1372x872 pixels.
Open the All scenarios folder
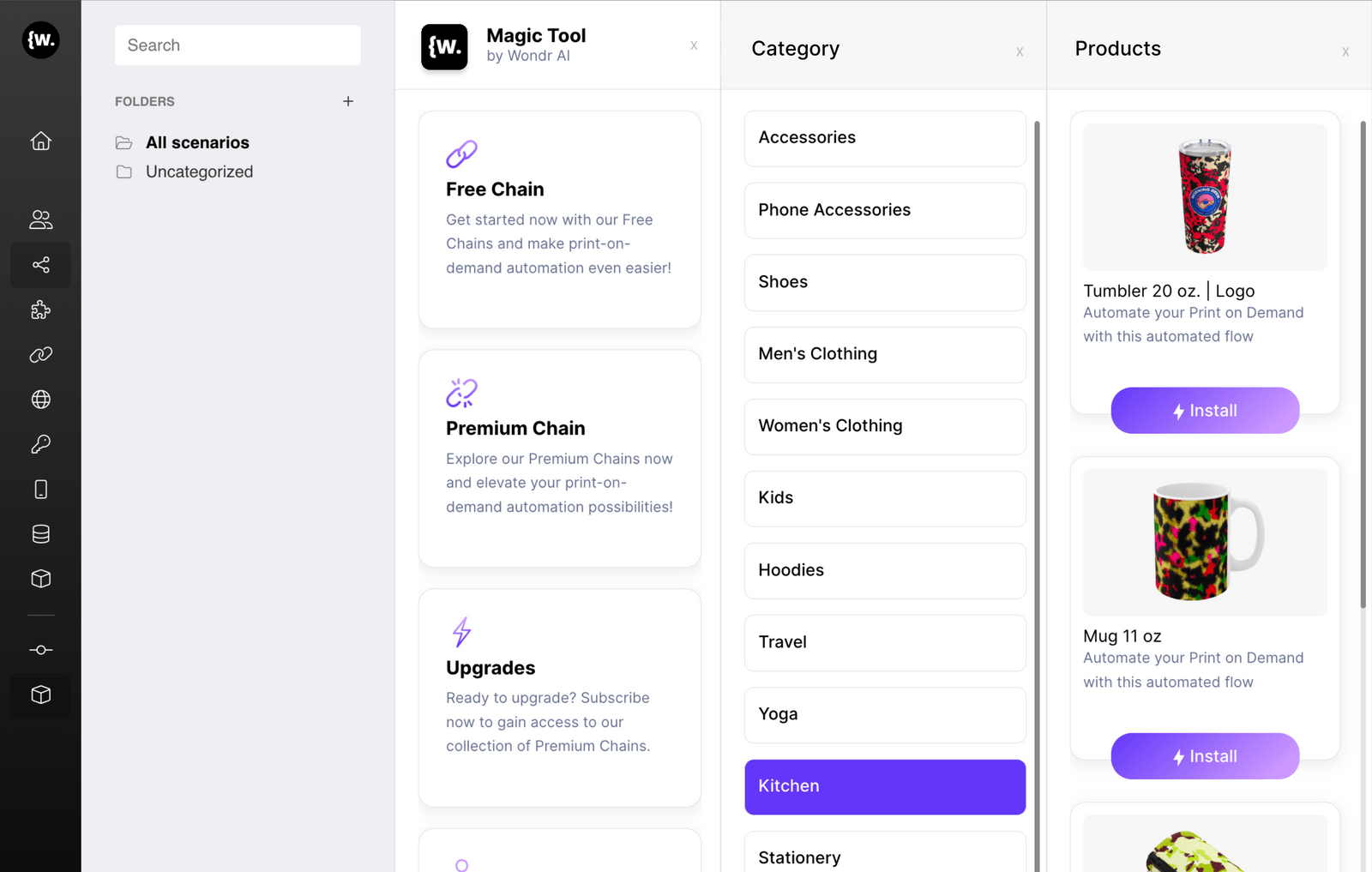tap(197, 142)
